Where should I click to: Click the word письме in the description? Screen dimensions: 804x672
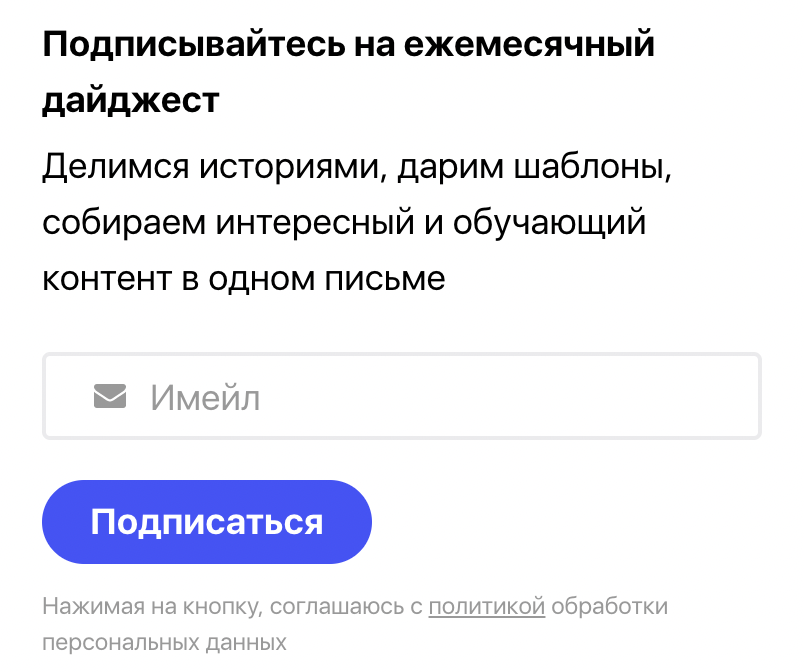(385, 279)
